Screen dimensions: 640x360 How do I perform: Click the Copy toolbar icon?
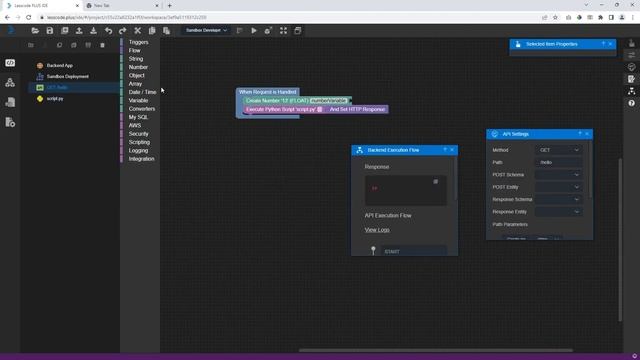tap(152, 31)
